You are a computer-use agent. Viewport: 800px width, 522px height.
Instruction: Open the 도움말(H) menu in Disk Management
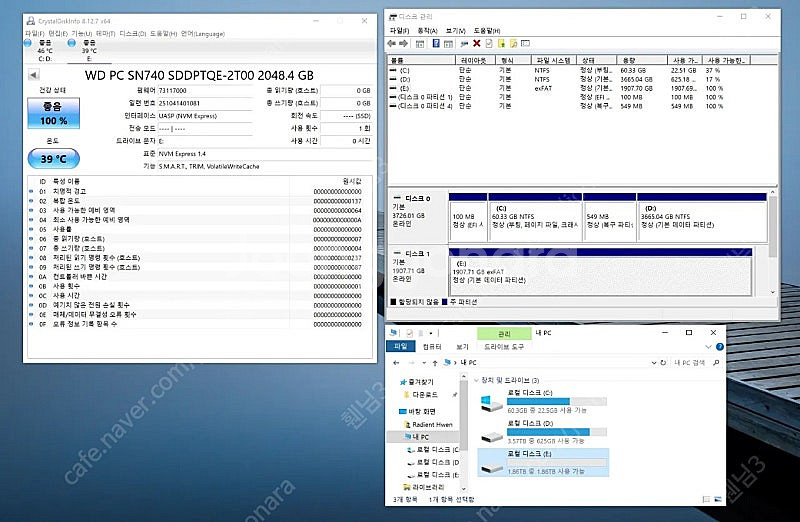point(487,31)
